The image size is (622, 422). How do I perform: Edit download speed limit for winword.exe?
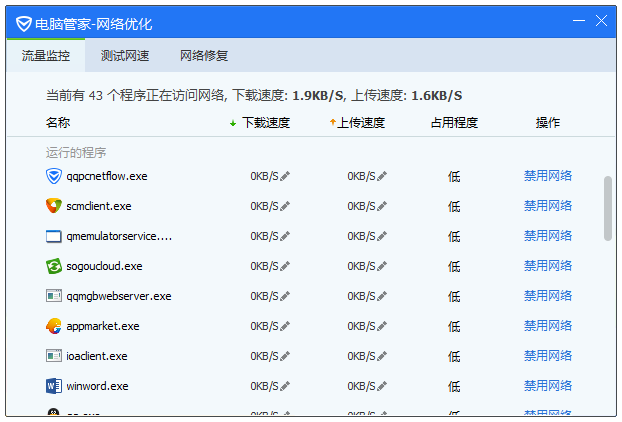285,386
